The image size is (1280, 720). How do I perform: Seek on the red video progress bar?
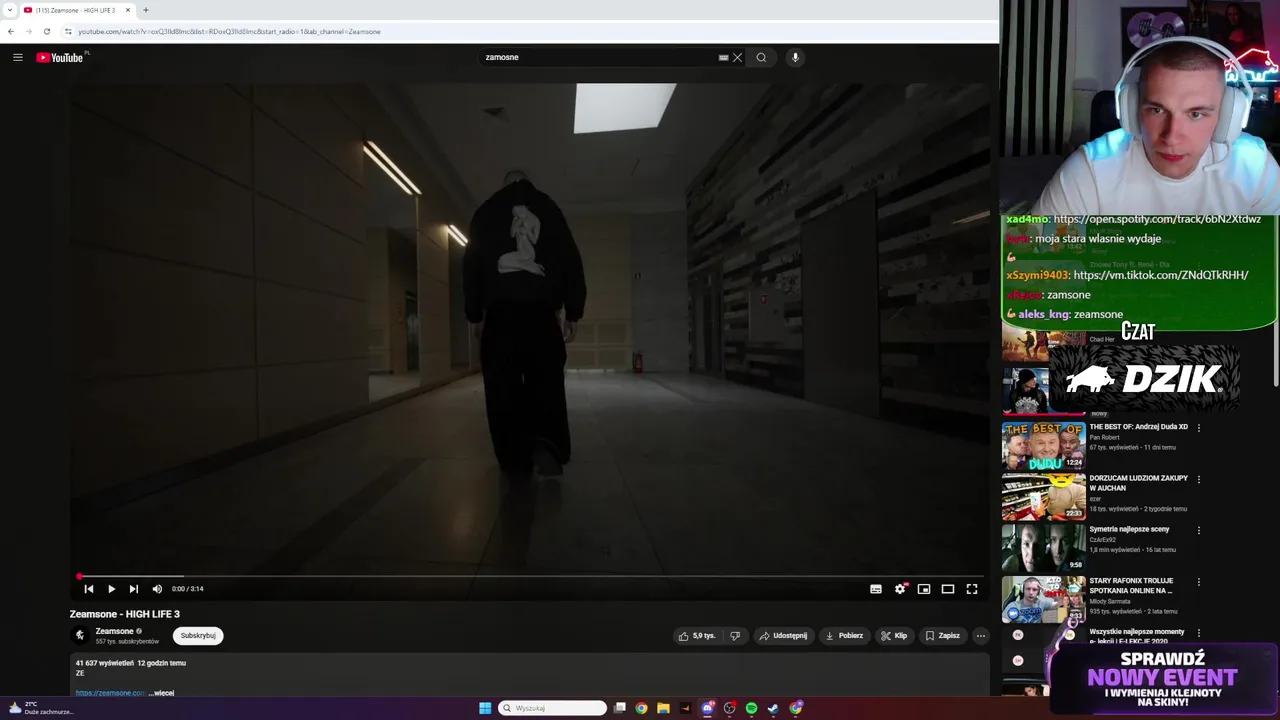click(530, 577)
